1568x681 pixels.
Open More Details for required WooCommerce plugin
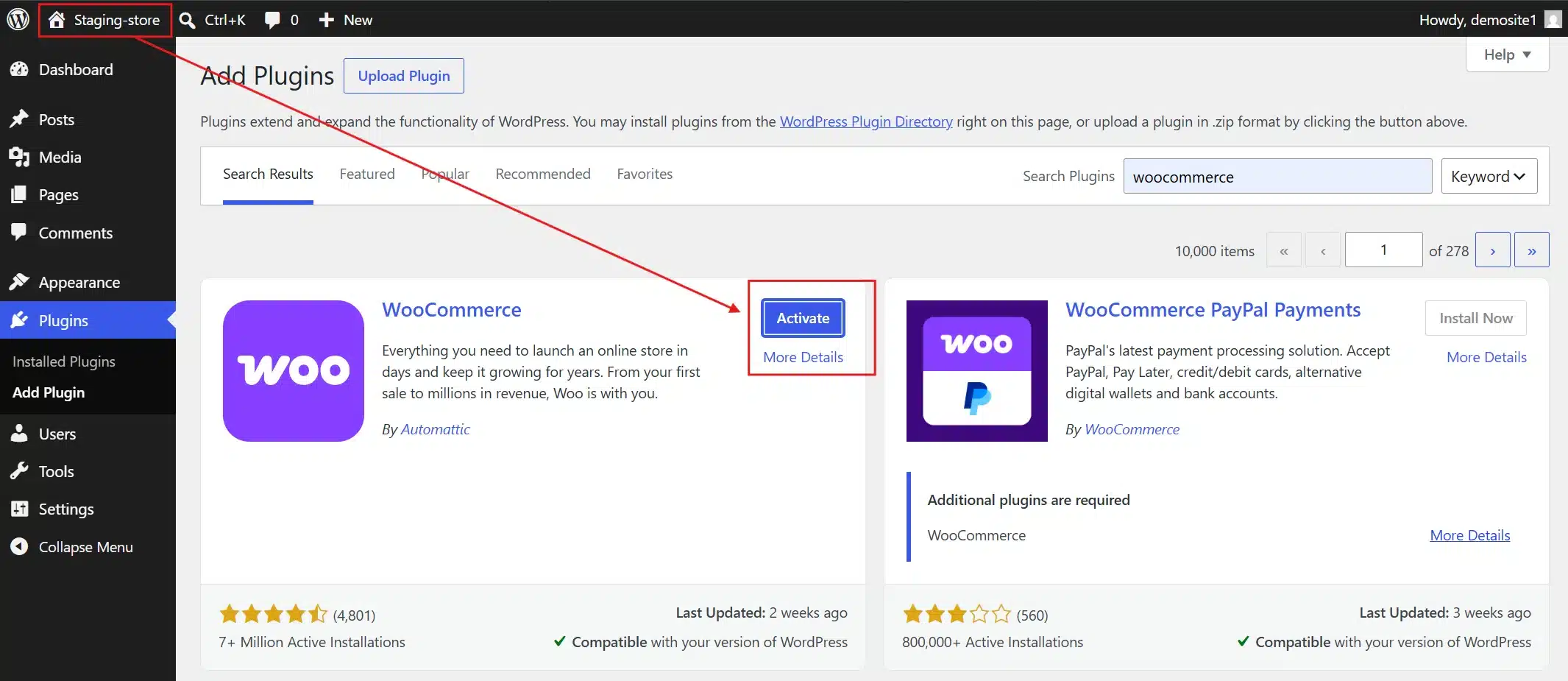(x=1470, y=535)
